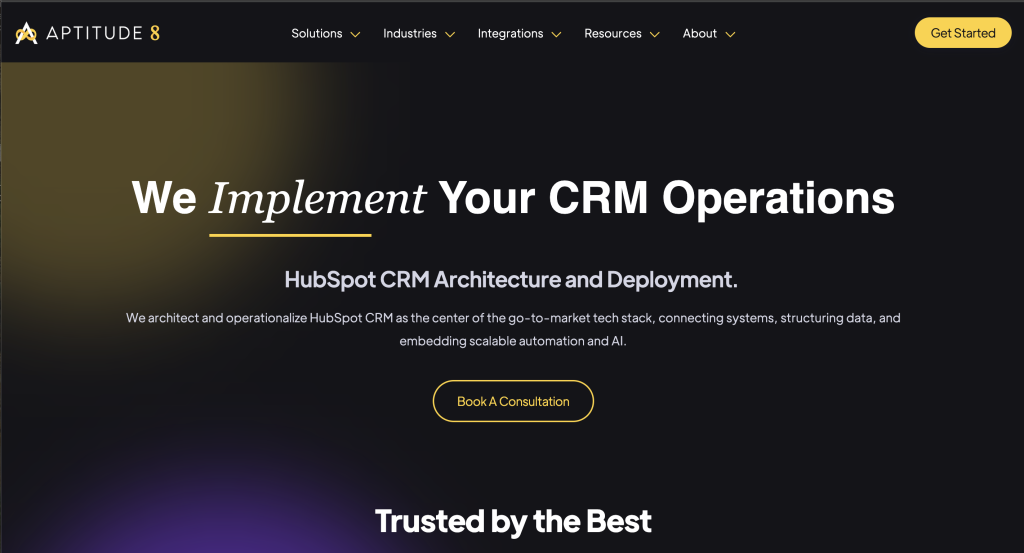Click the paragraph starting We architect and operationalize
Viewport: 1024px width, 553px height.
513,329
